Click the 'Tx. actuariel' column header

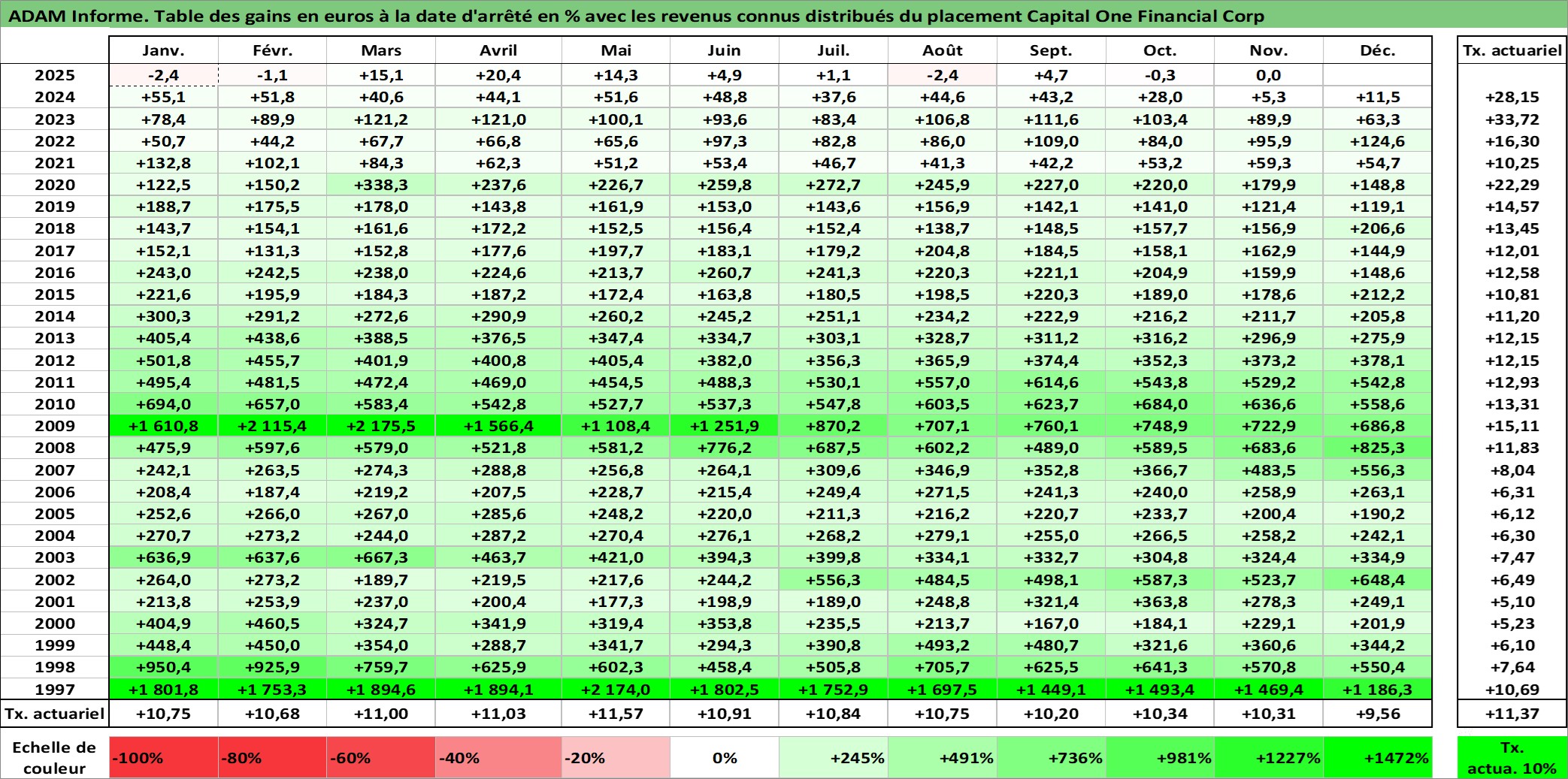[1512, 50]
